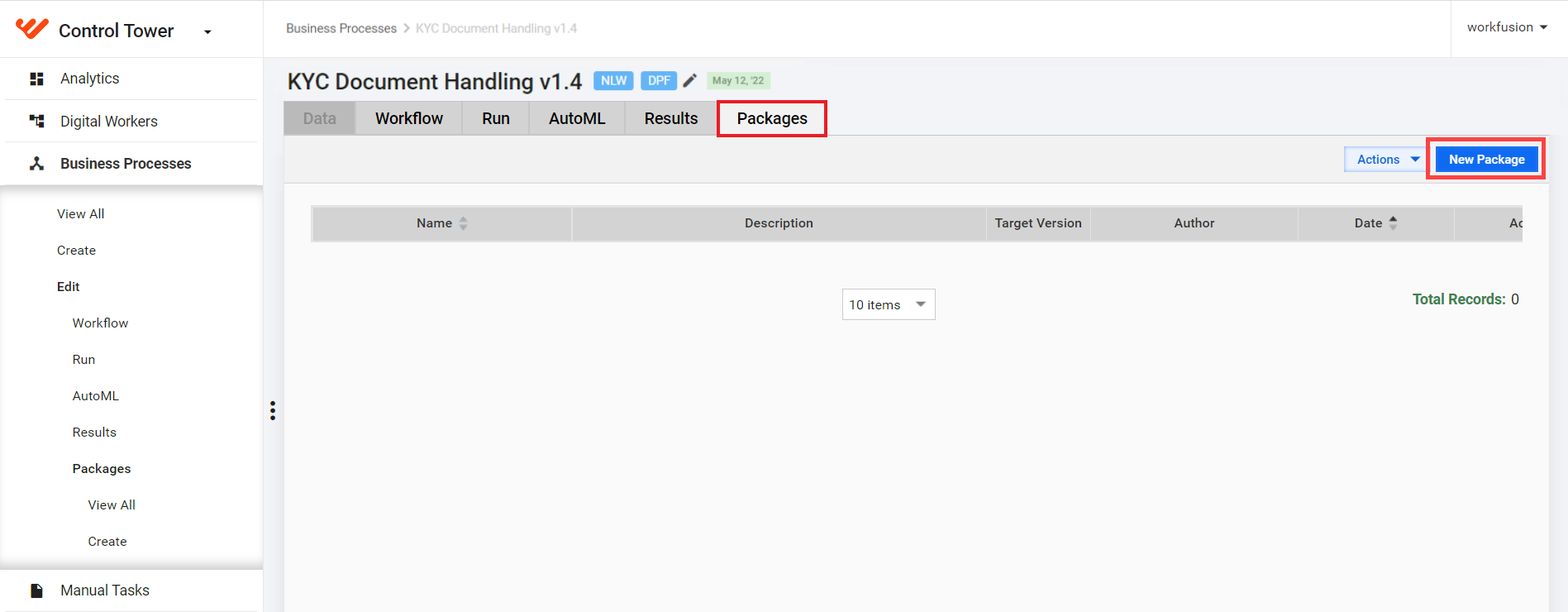The width and height of the screenshot is (1568, 612).
Task: Click the Digital Workers icon
Action: pos(36,121)
